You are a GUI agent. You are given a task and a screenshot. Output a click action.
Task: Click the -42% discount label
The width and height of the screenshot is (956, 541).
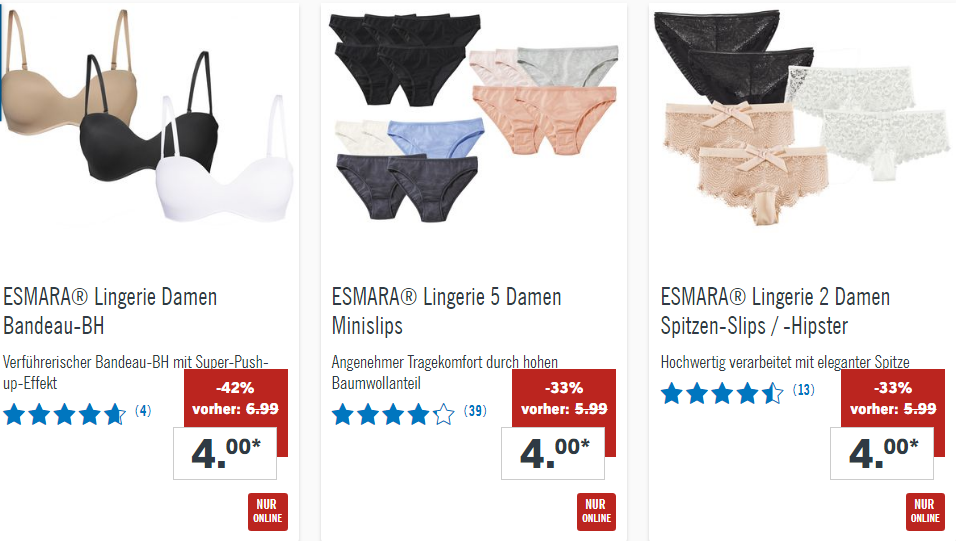pos(235,388)
